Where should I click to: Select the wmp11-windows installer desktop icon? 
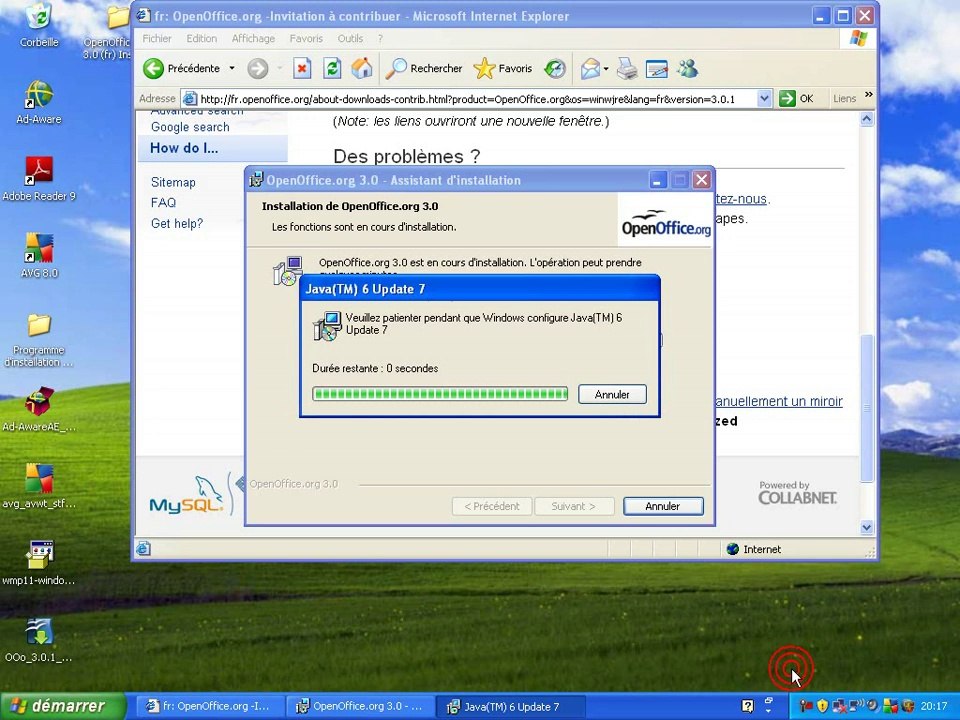pyautogui.click(x=39, y=563)
